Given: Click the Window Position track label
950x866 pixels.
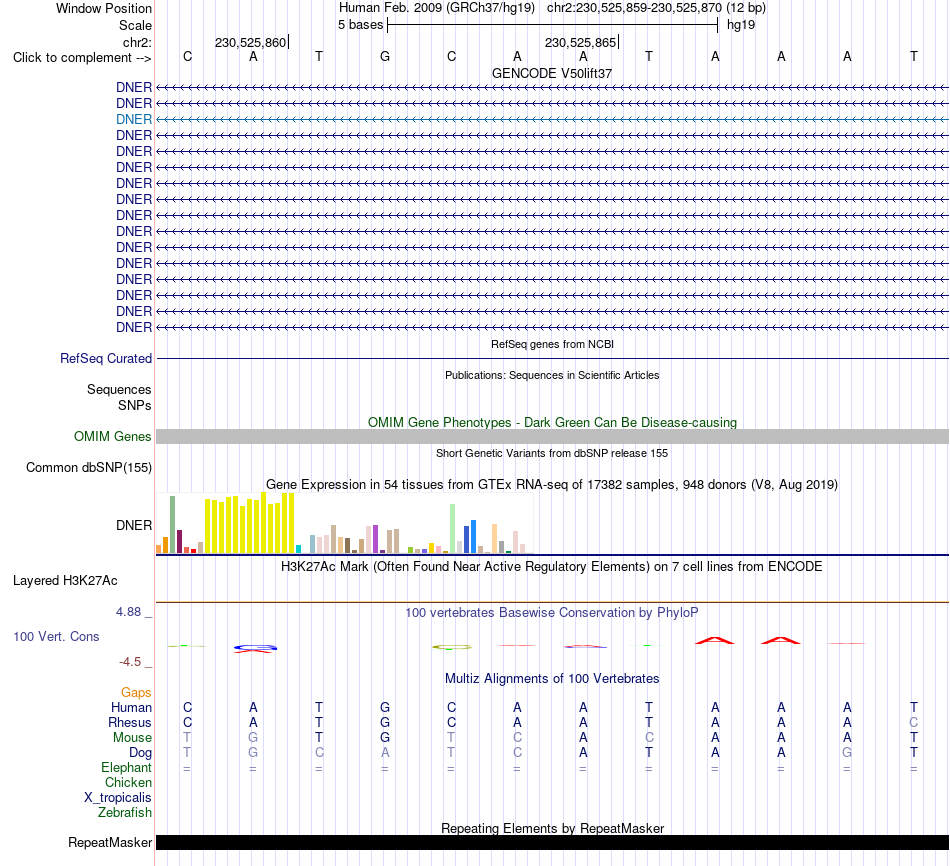Looking at the screenshot, I should coord(104,8).
